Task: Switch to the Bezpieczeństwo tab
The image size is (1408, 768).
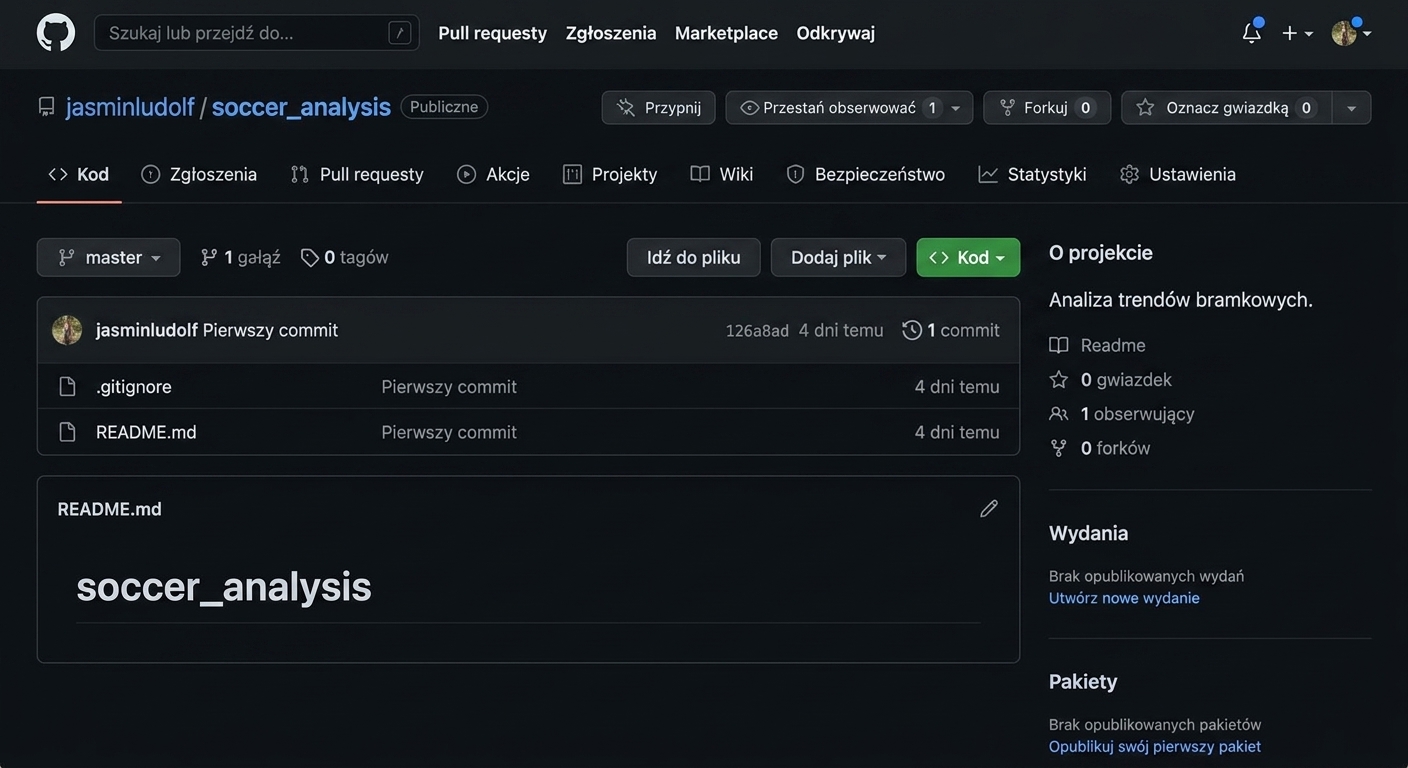Action: pyautogui.click(x=865, y=174)
